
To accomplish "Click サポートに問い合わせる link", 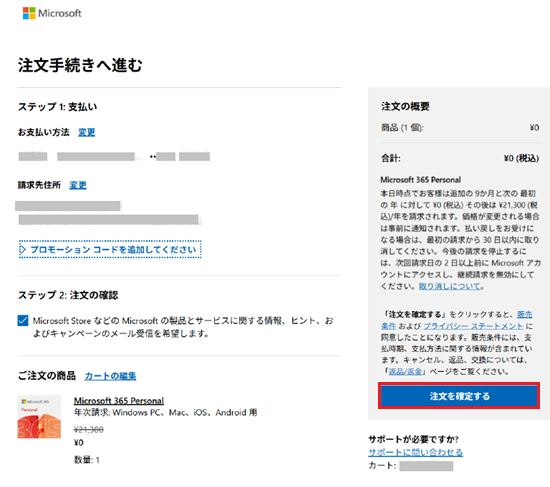I will point(415,452).
